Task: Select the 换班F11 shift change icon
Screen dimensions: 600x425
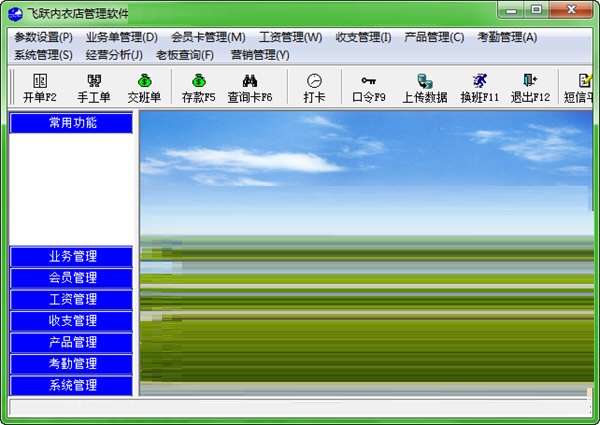Action: click(x=479, y=88)
